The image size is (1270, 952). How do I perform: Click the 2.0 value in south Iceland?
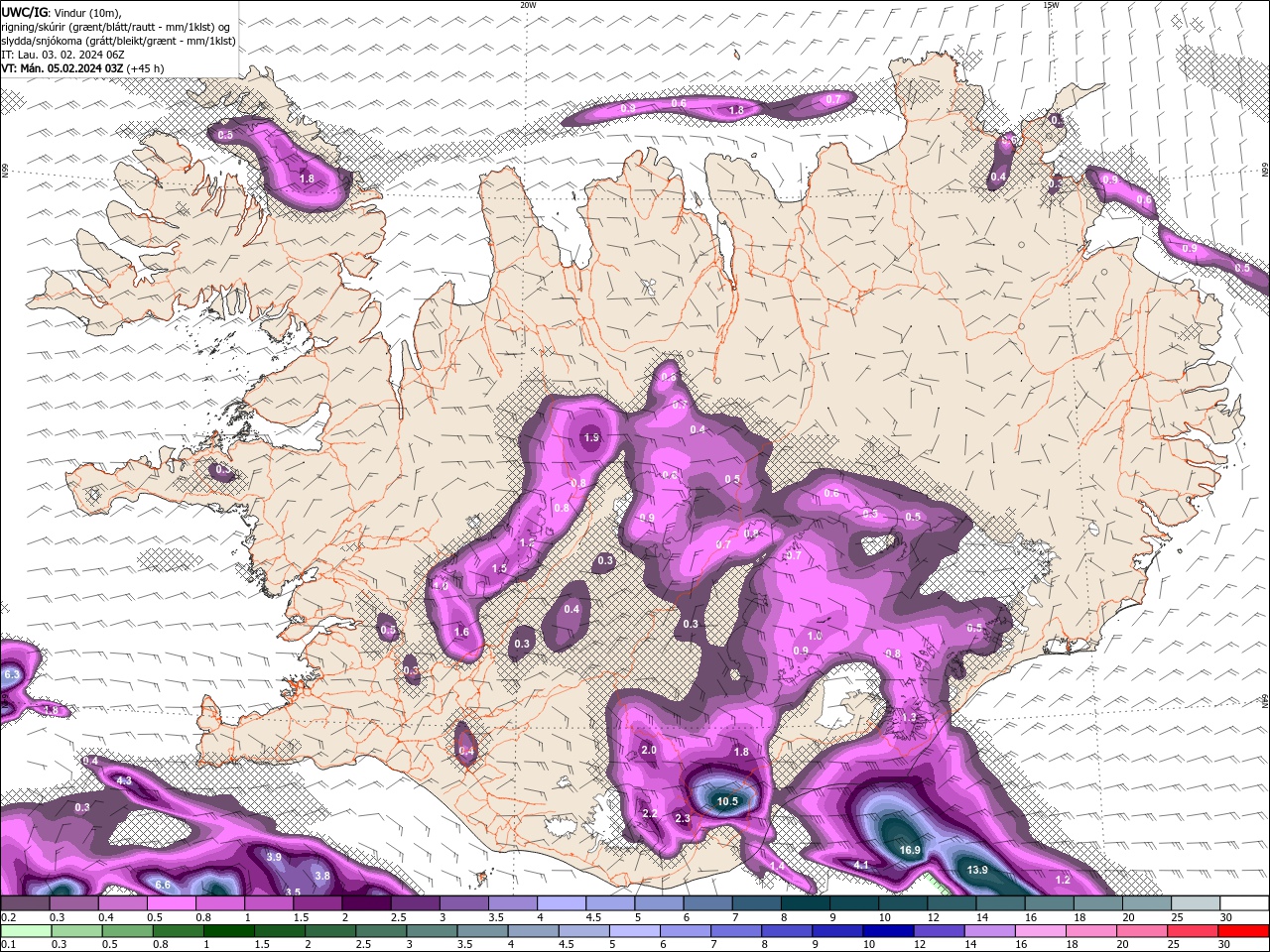point(649,750)
